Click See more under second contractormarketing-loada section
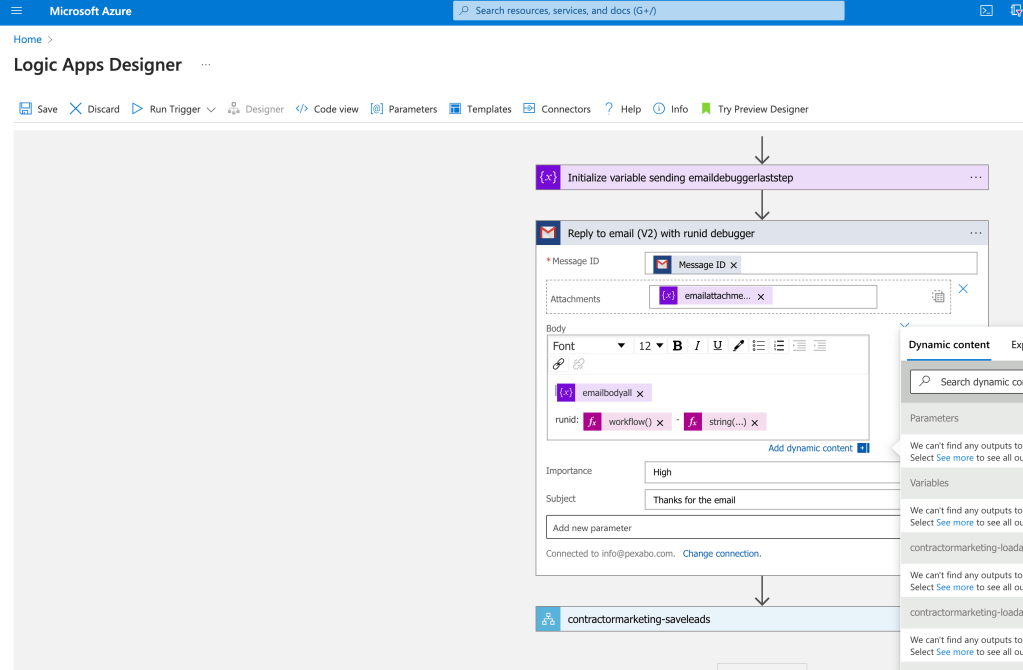This screenshot has width=1023, height=670. pyautogui.click(x=954, y=652)
